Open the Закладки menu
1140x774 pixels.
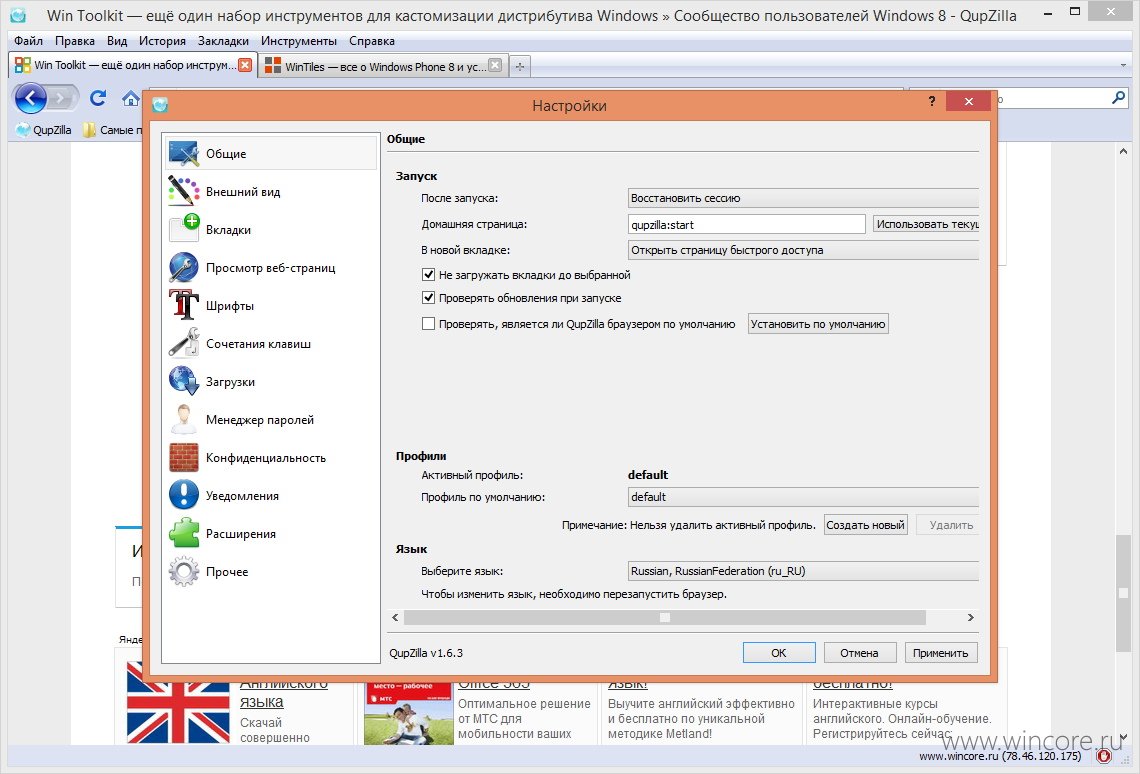tap(223, 41)
